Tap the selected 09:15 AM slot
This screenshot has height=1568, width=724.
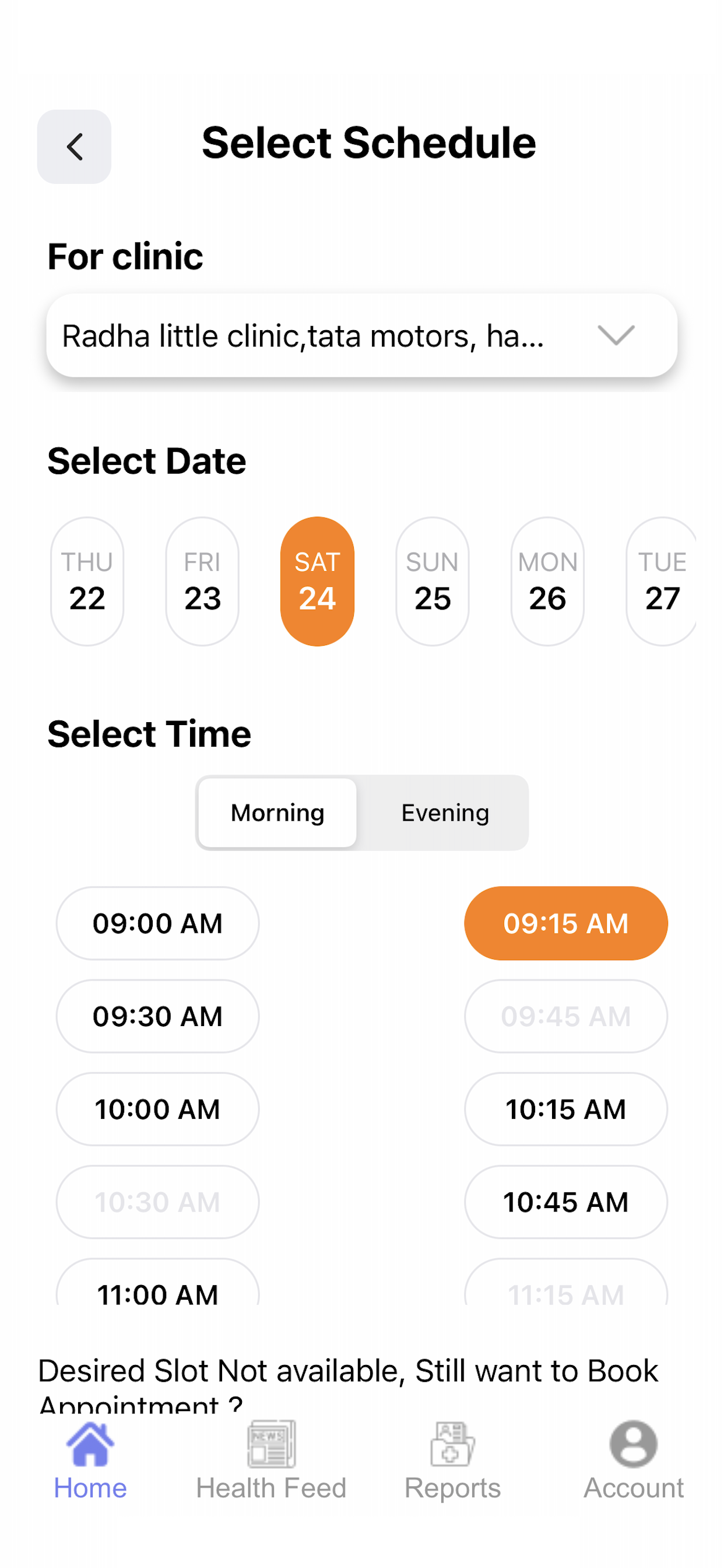566,923
